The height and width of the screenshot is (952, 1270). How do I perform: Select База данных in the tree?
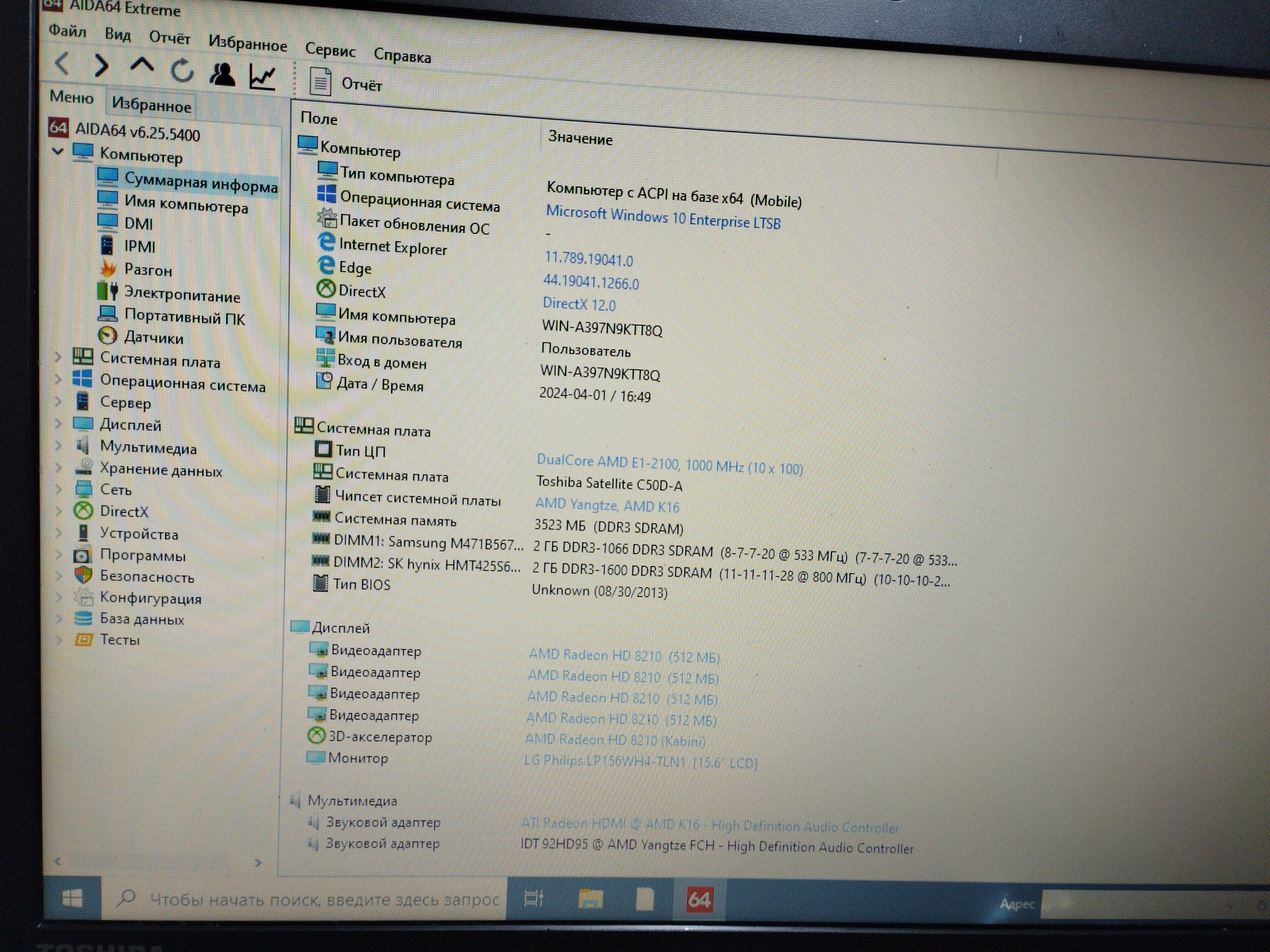click(x=142, y=619)
